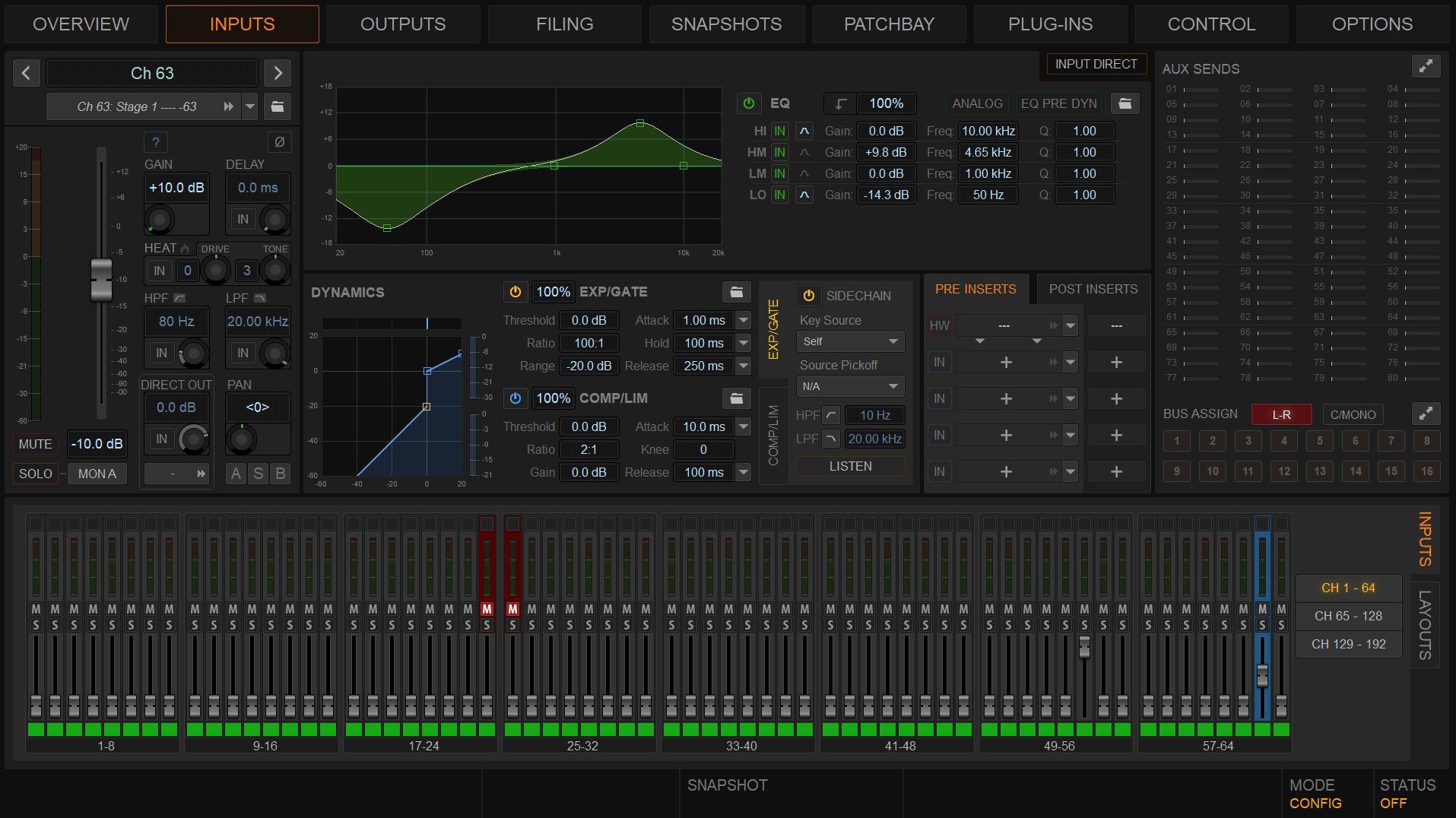Expand AUX SENDS panel icon
Viewport: 1456px width, 818px height.
pos(1426,66)
